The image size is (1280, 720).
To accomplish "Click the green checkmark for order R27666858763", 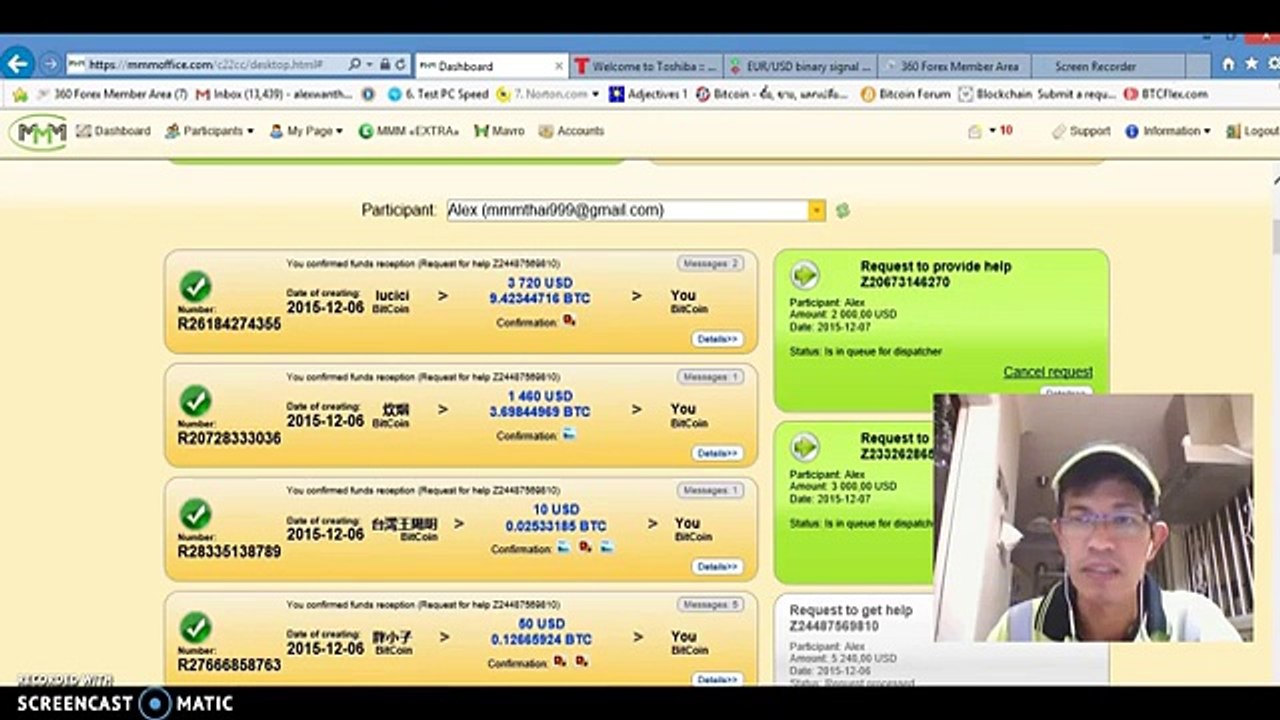I will click(196, 628).
